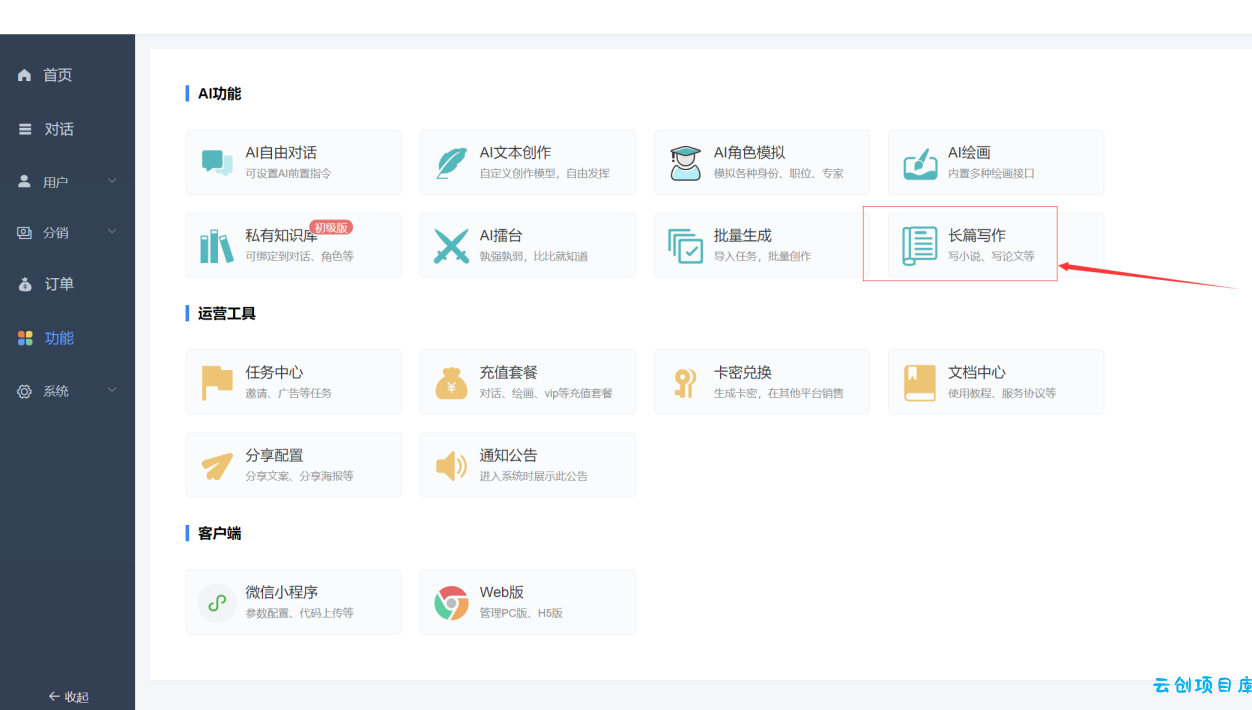Click the text 使用教程、服务协议等
1252x710 pixels.
(x=1002, y=393)
